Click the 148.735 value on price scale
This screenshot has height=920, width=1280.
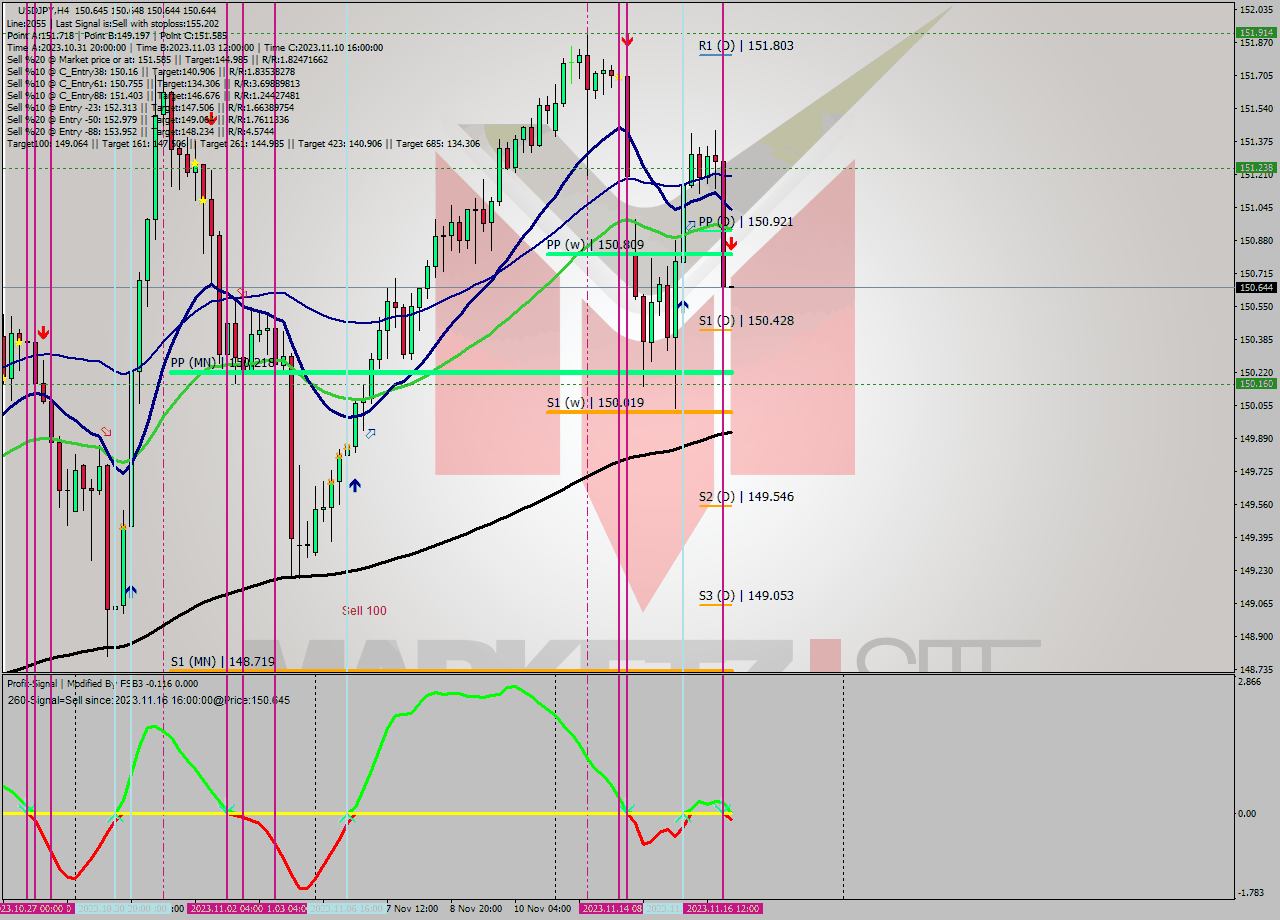click(1255, 669)
